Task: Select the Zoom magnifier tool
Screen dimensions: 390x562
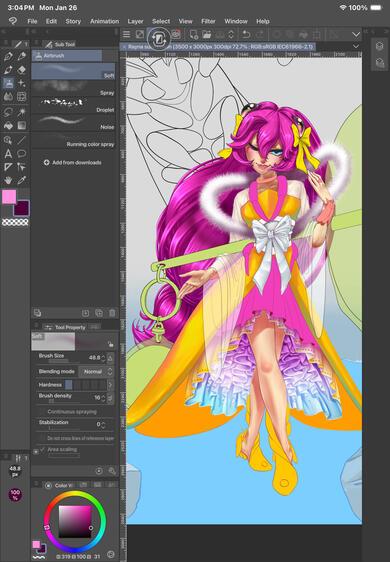Action: coord(8,140)
